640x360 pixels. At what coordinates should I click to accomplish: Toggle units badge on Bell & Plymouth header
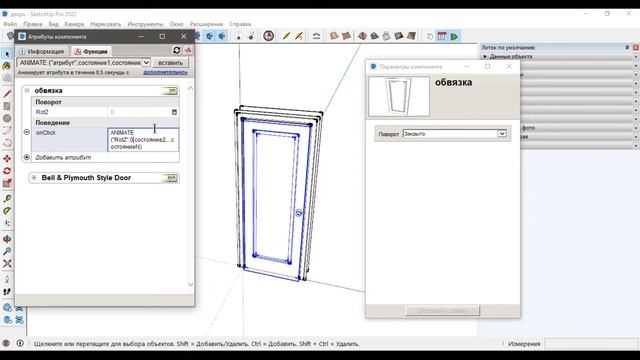pyautogui.click(x=170, y=178)
